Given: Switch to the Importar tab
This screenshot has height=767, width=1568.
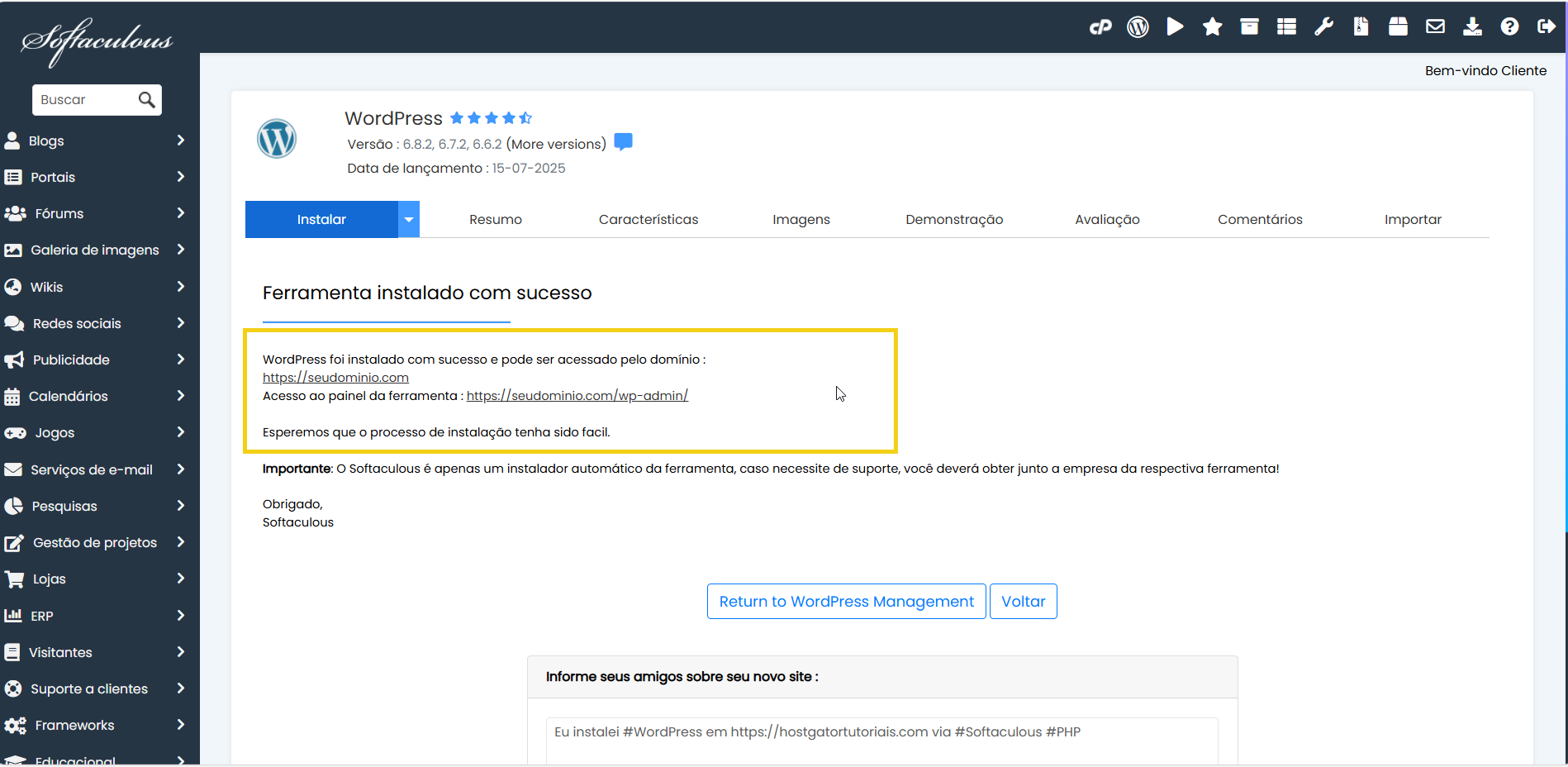Looking at the screenshot, I should point(1413,219).
